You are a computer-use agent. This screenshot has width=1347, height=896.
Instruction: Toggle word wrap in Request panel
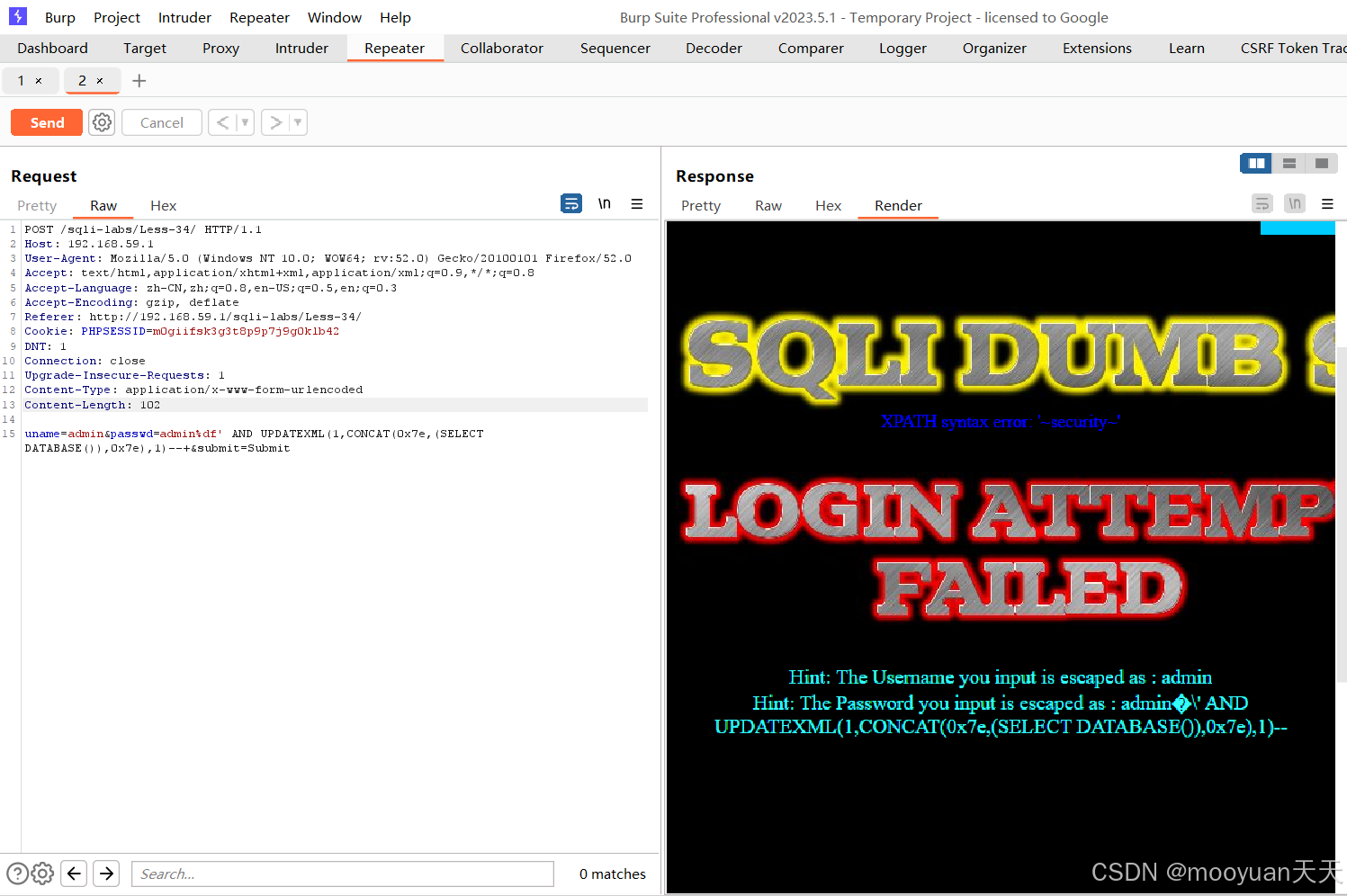pyautogui.click(x=571, y=204)
